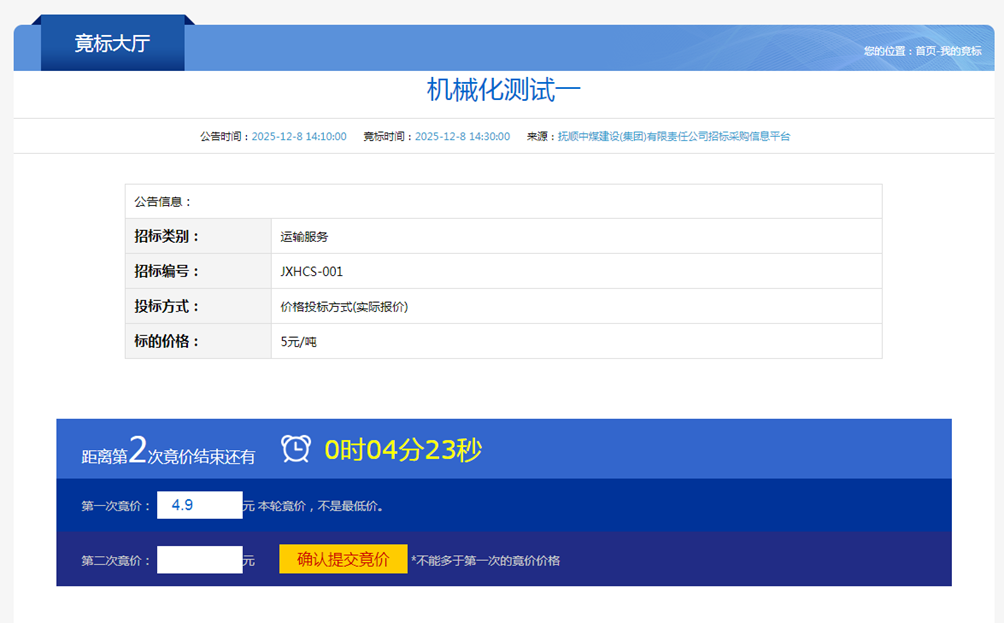The height and width of the screenshot is (623, 1004).
Task: Click the countdown timer 0时04分23秒
Action: click(x=403, y=449)
